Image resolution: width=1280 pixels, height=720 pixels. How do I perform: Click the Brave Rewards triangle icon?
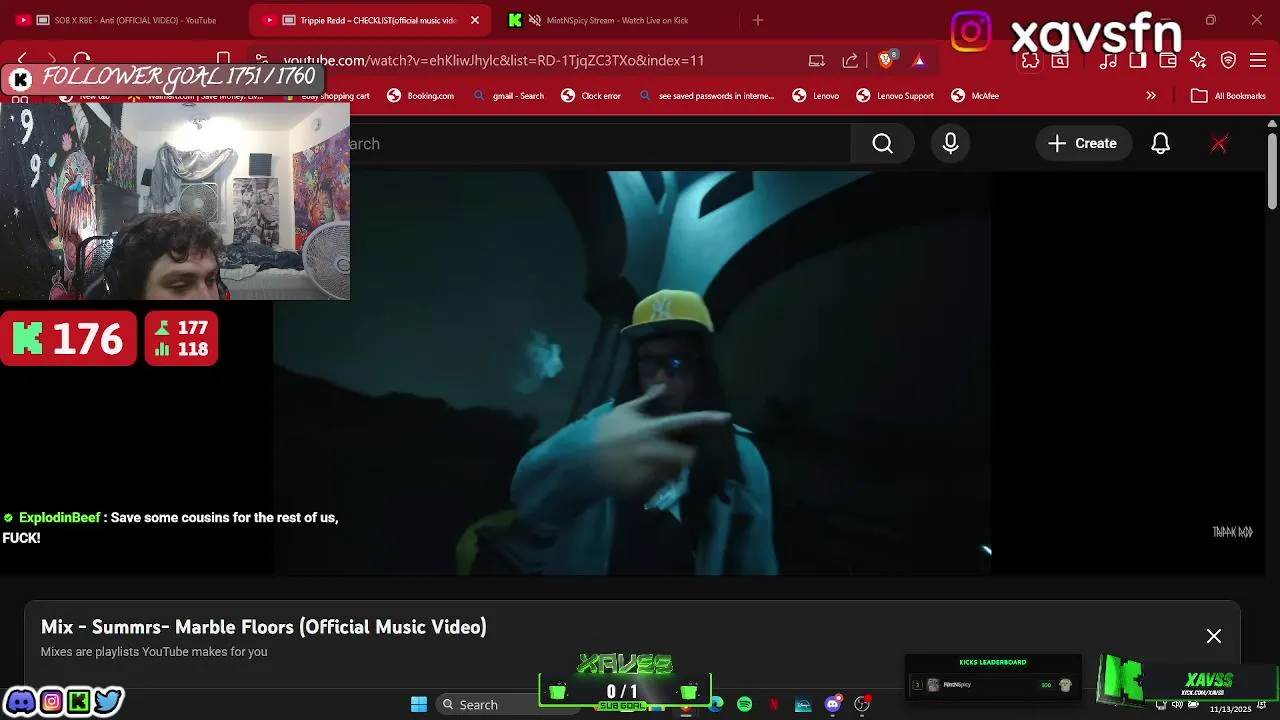(x=919, y=60)
